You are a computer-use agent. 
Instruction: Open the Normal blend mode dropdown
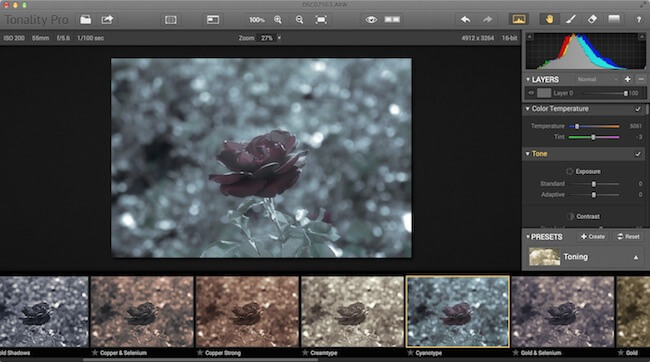(x=597, y=79)
